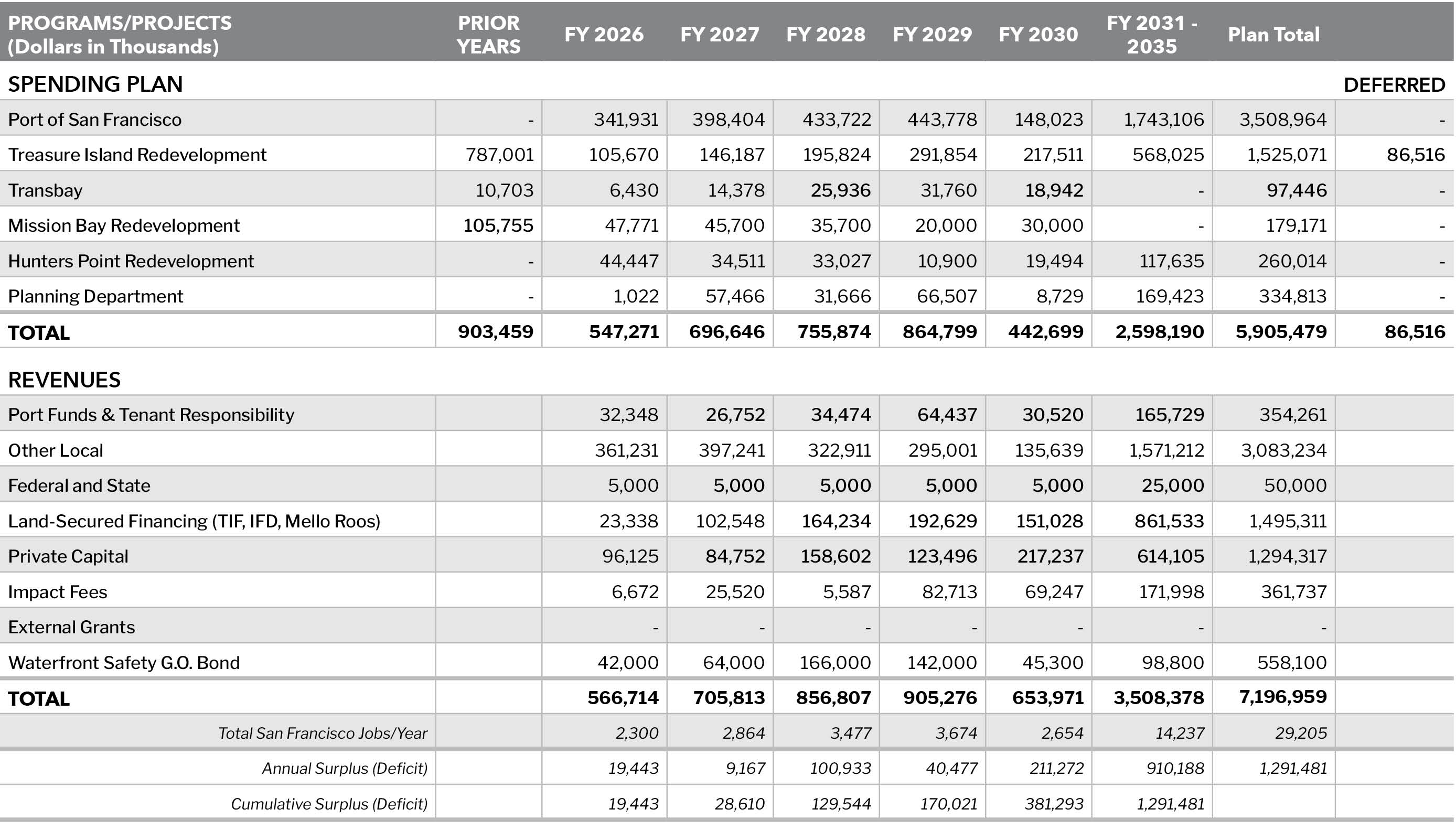Click the 'SPENDING PLAN' section heading
This screenshot has width=1456, height=831.
(95, 84)
